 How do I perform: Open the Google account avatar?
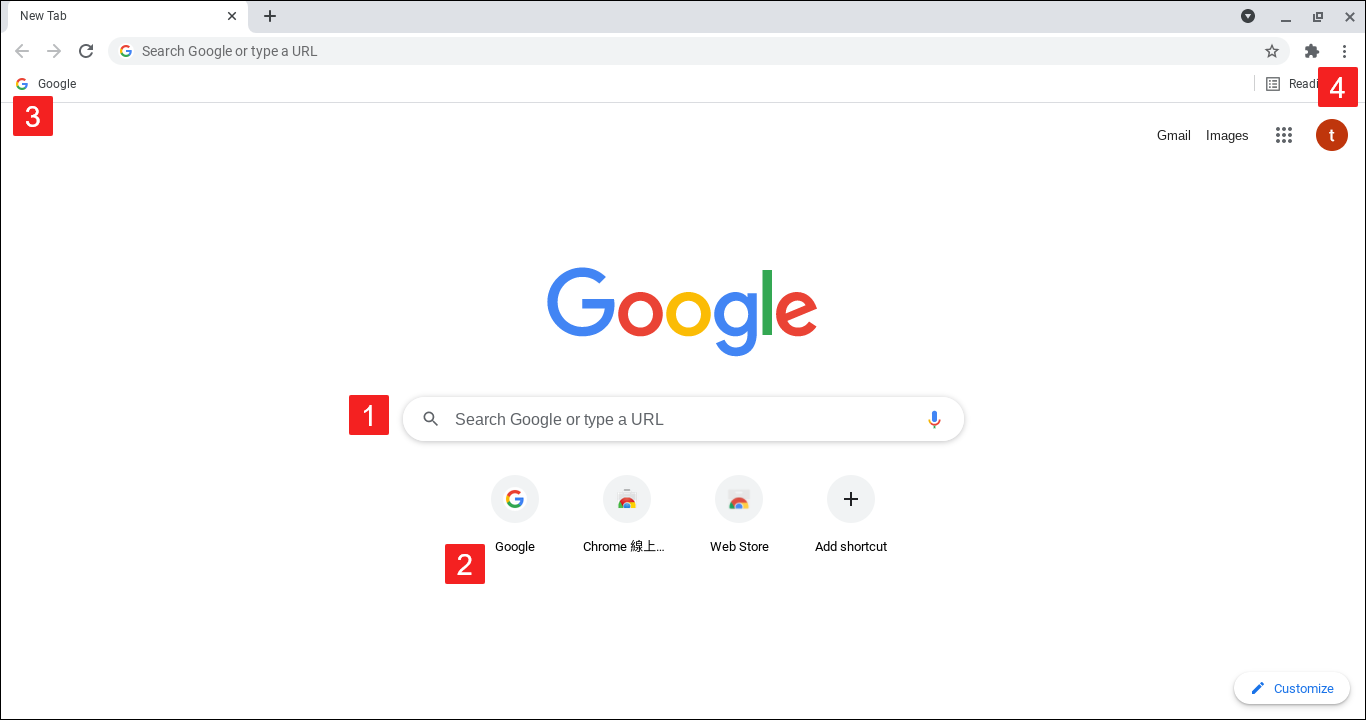point(1332,135)
